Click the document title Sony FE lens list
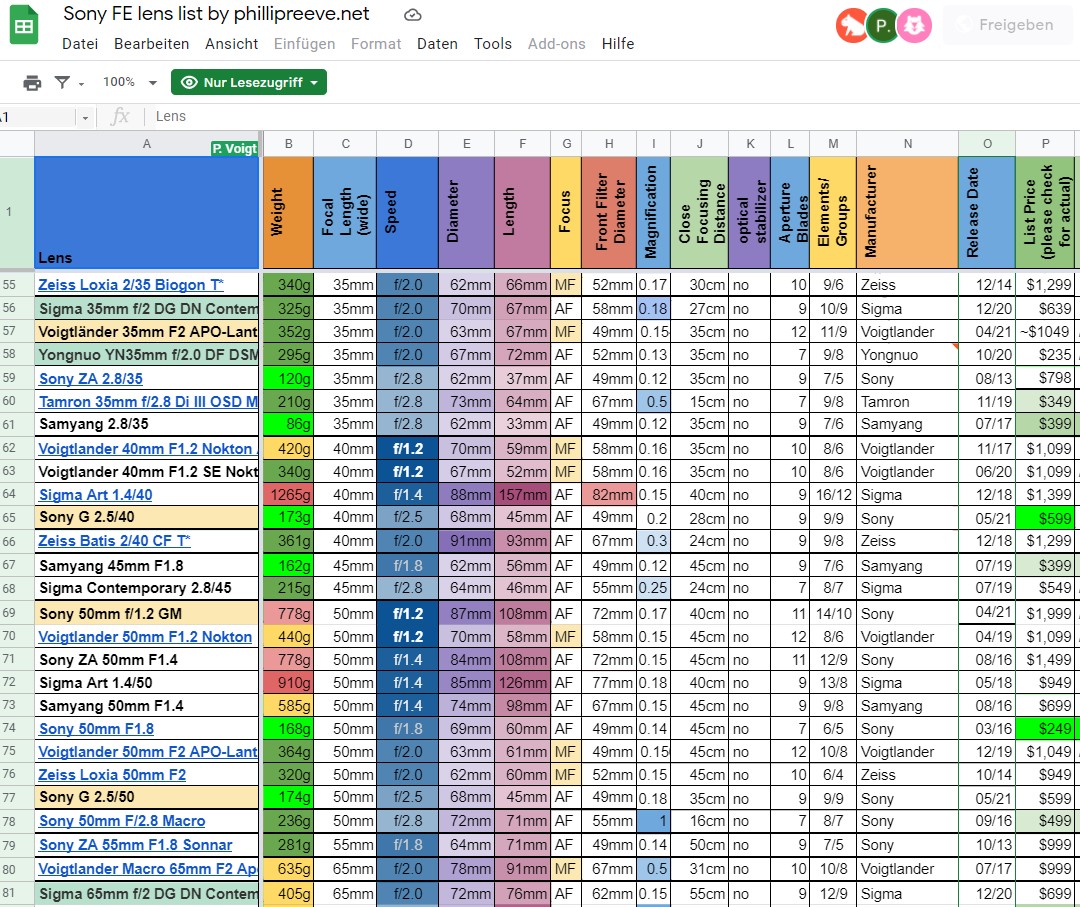 tap(216, 14)
